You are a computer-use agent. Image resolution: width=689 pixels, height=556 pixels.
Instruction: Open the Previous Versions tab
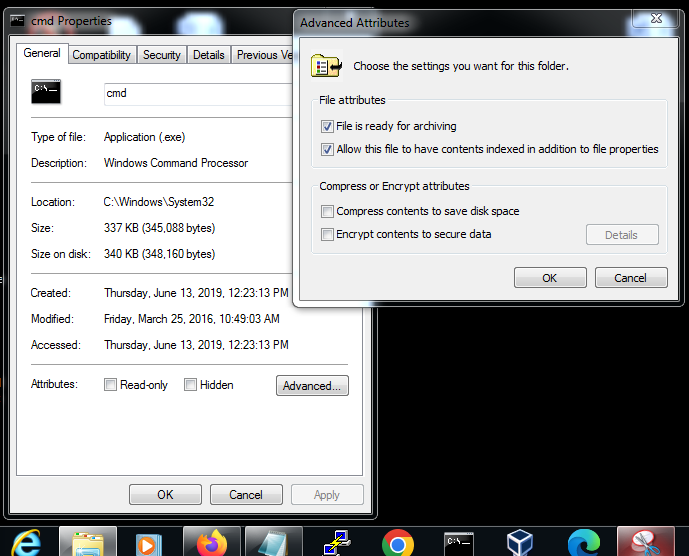[x=263, y=55]
